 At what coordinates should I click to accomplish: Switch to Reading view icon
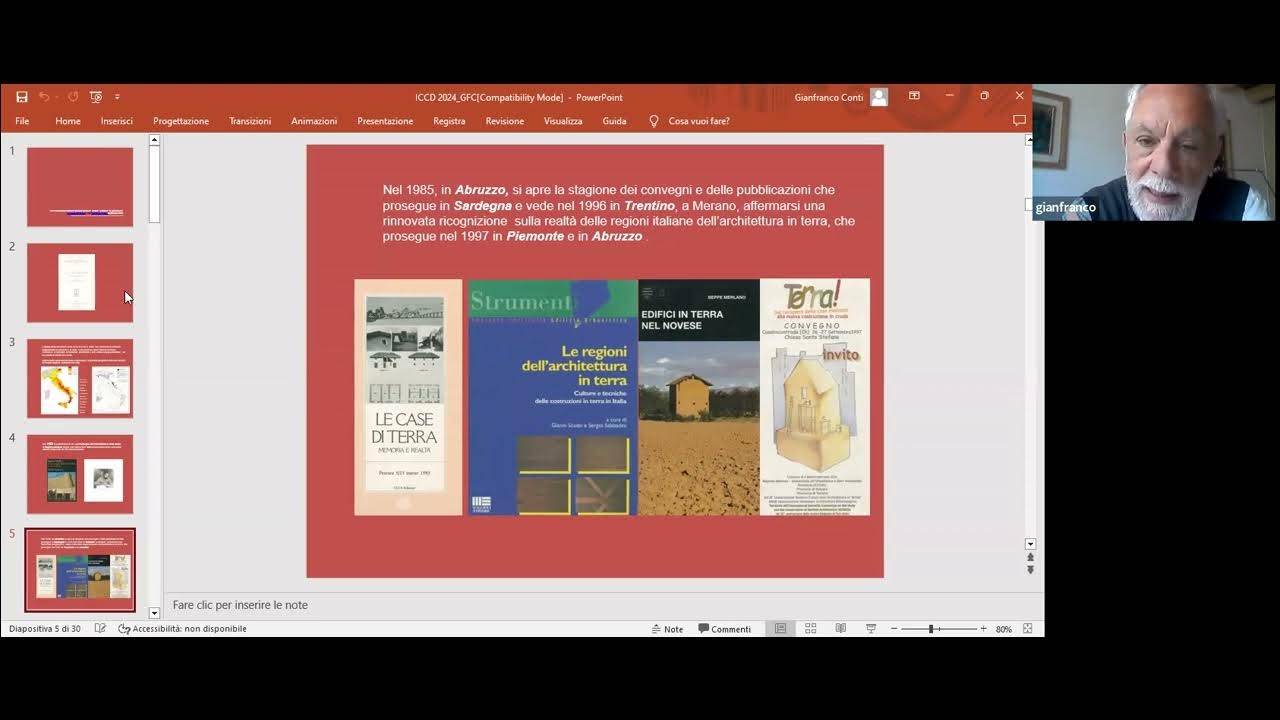point(841,629)
